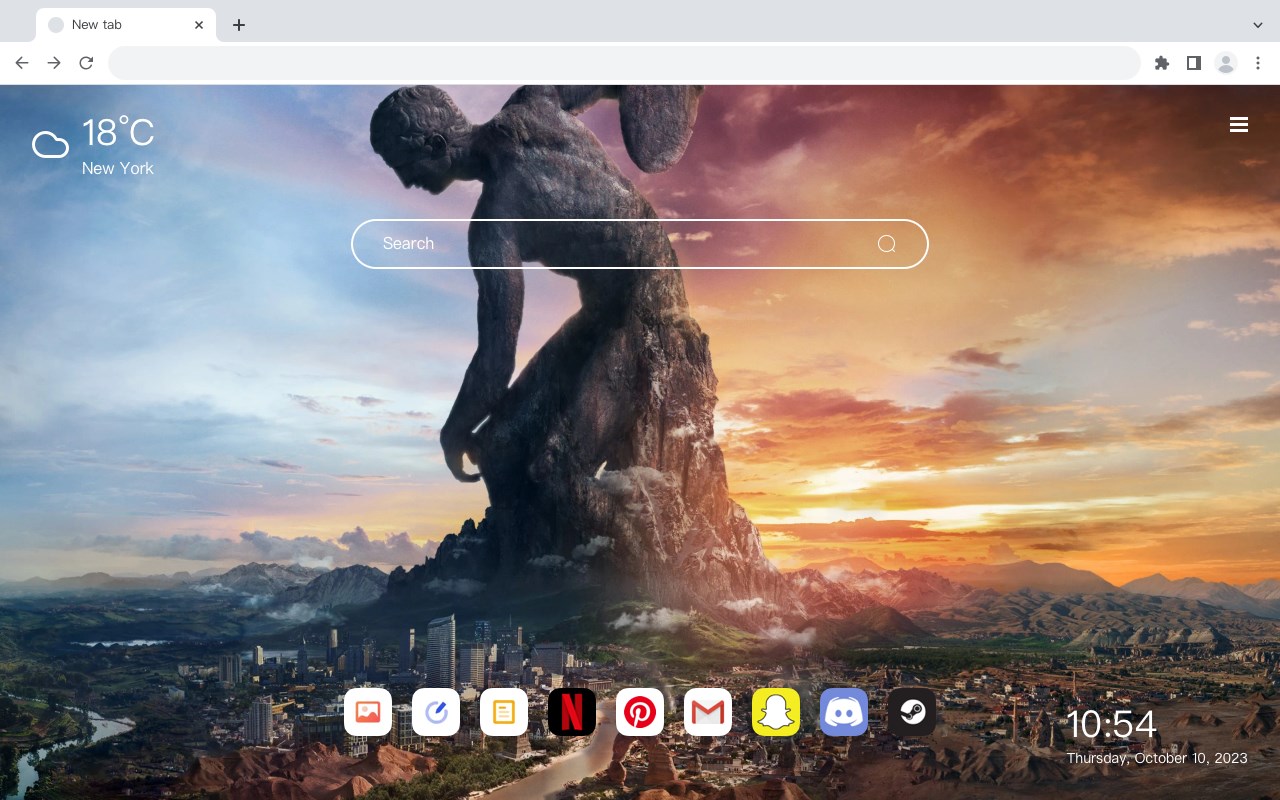The width and height of the screenshot is (1280, 800).
Task: Open a new tab with plus button
Action: pyautogui.click(x=238, y=25)
